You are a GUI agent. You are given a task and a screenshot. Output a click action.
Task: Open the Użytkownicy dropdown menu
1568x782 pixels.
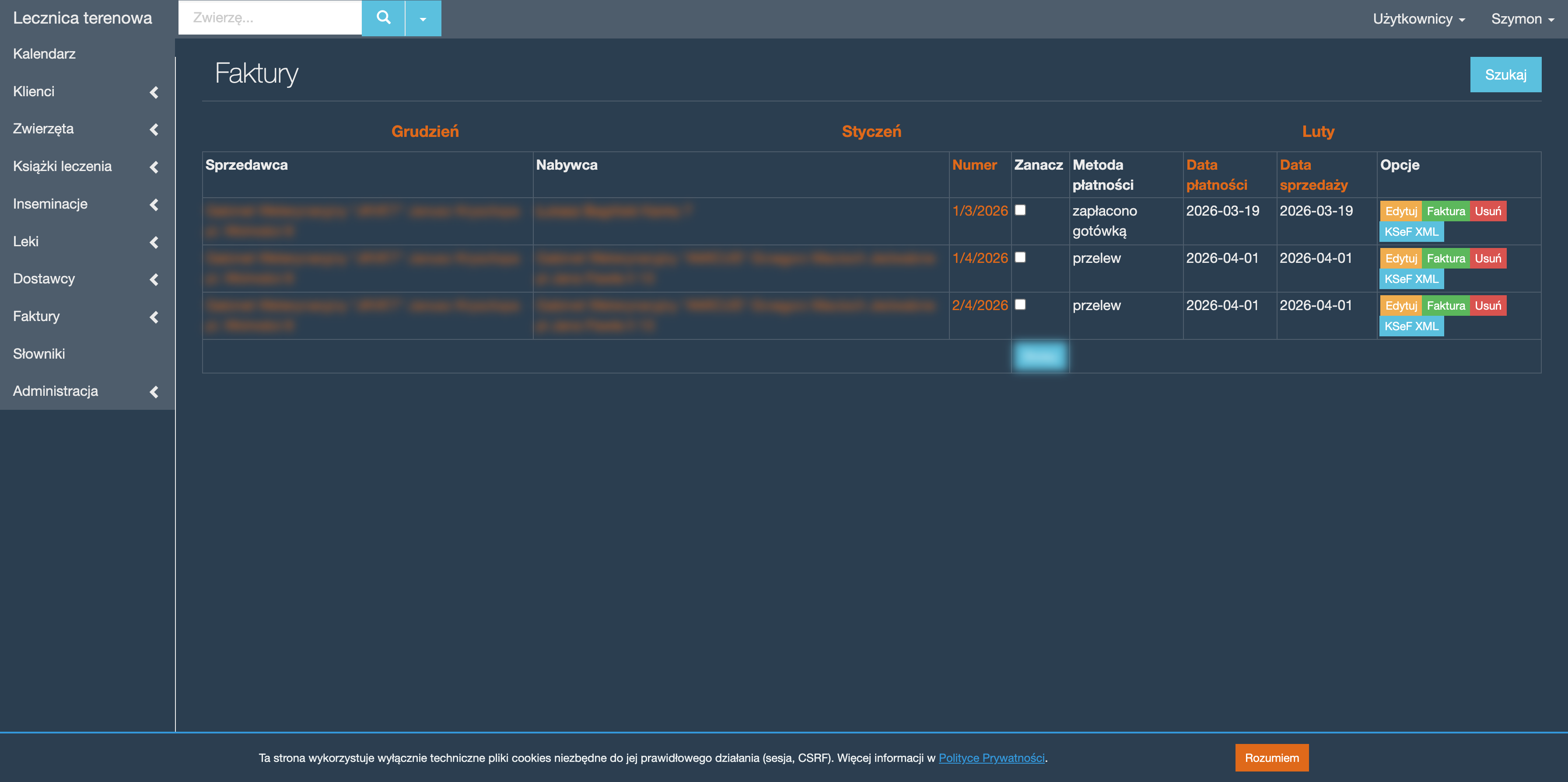(x=1418, y=19)
